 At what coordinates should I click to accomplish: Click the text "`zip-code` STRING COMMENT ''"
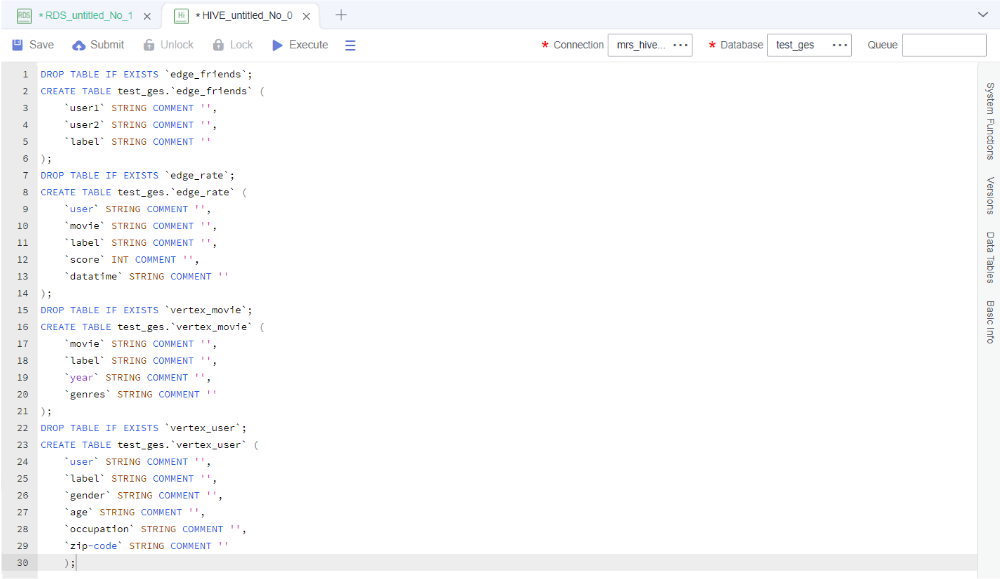(146, 546)
